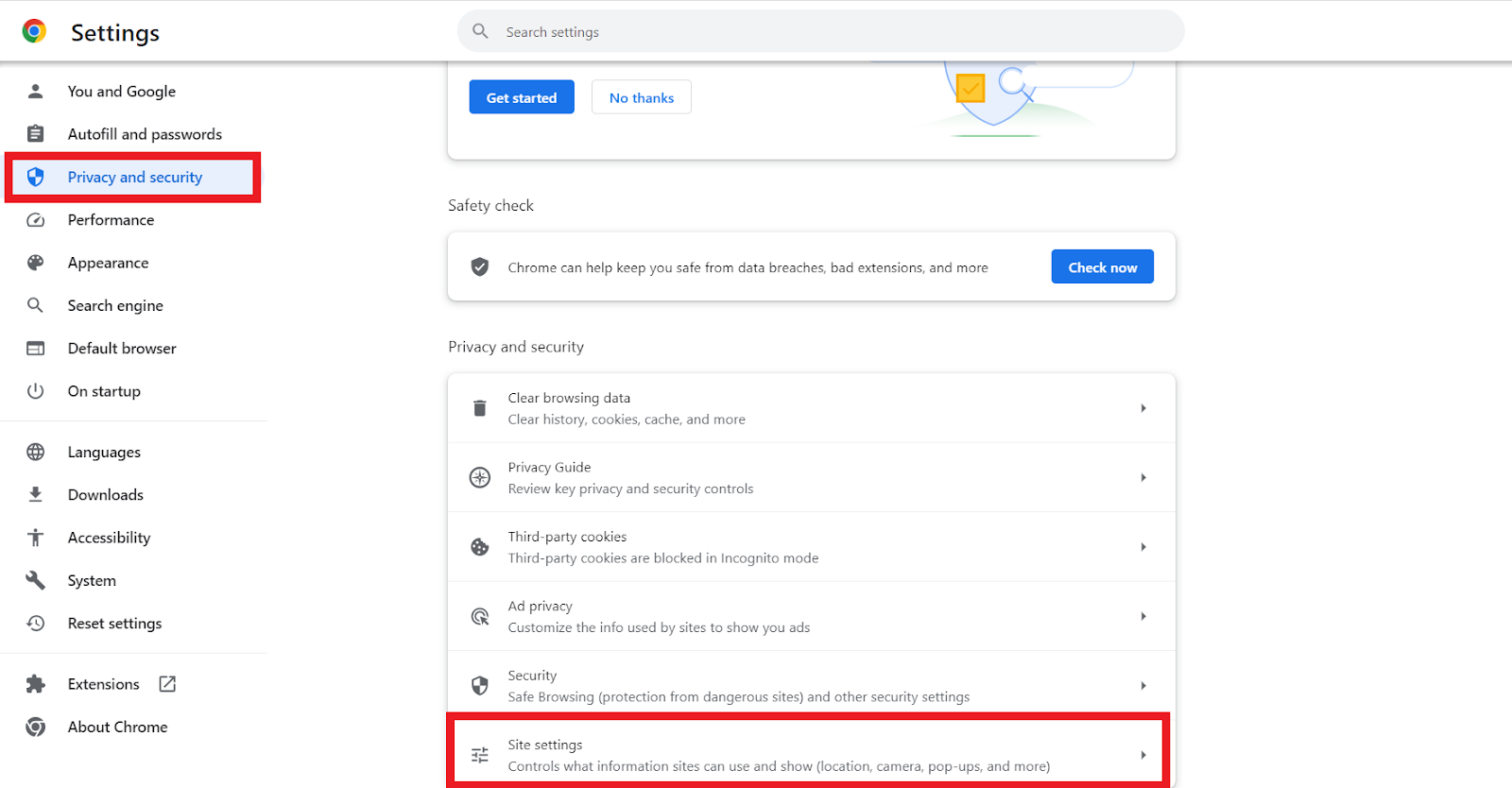This screenshot has width=1512, height=788.
Task: Click the Site settings sliders icon
Action: (480, 755)
